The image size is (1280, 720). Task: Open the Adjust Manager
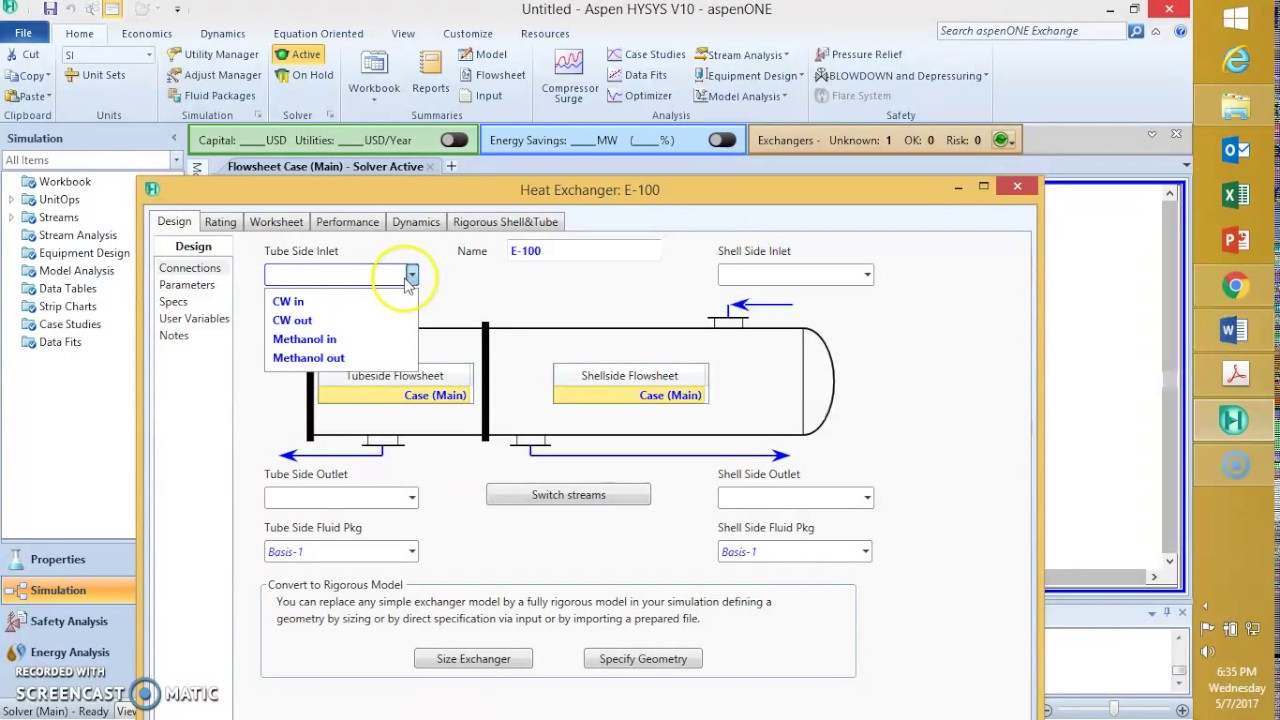pyautogui.click(x=213, y=75)
